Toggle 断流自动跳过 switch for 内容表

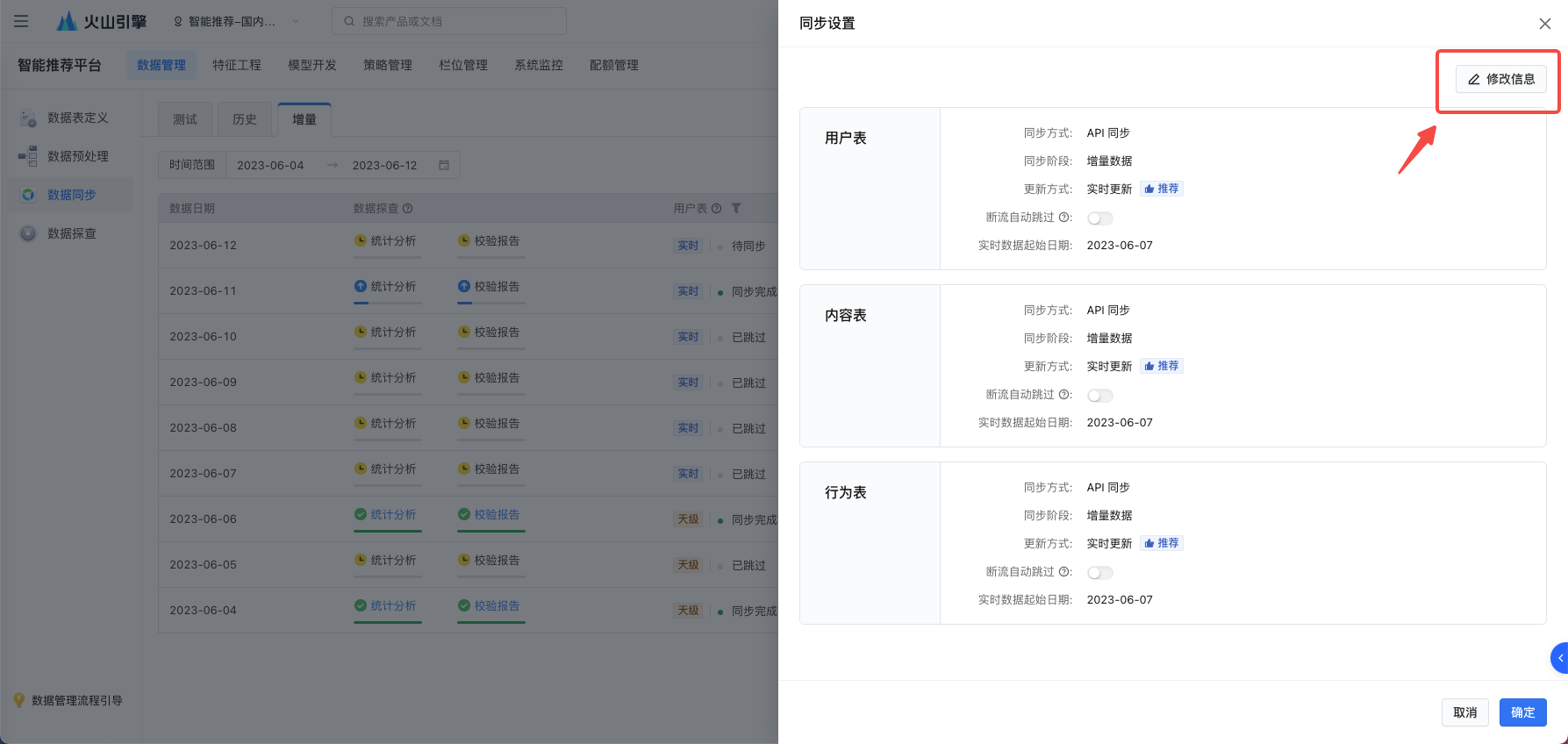(x=1099, y=396)
